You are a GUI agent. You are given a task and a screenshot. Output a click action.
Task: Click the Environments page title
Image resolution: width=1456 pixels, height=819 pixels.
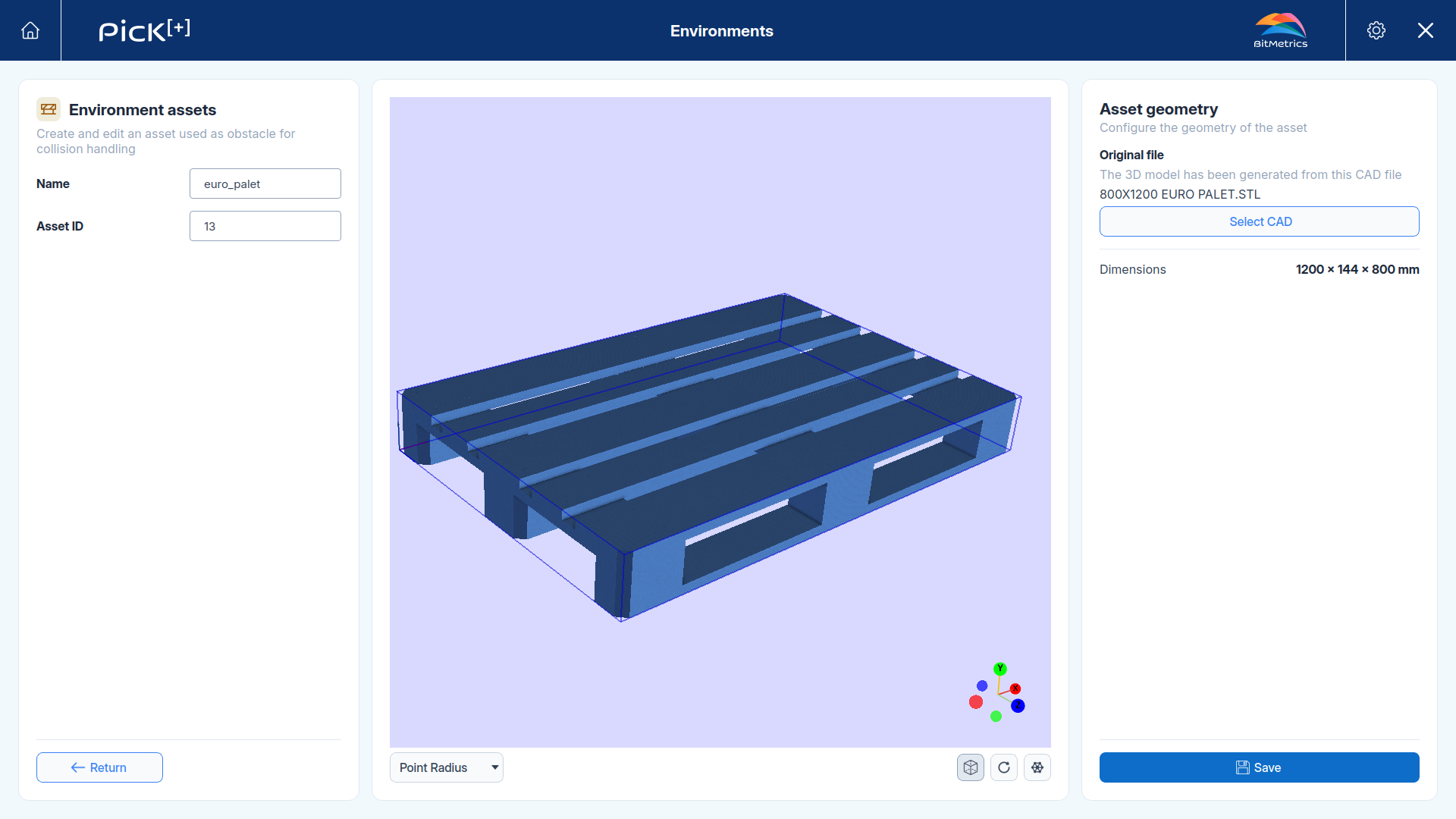[722, 31]
